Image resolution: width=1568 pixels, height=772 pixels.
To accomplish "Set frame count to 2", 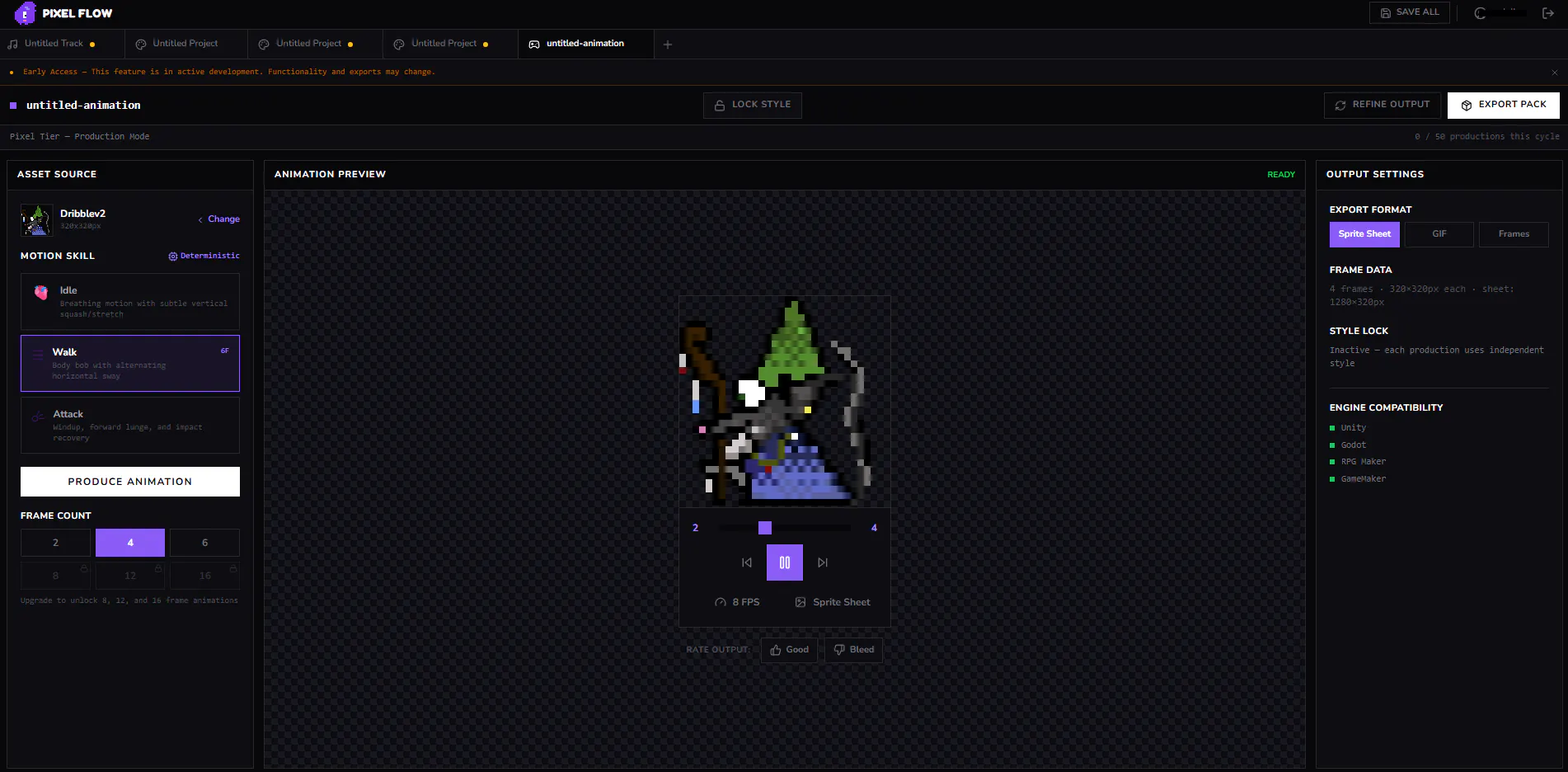I will [x=55, y=543].
